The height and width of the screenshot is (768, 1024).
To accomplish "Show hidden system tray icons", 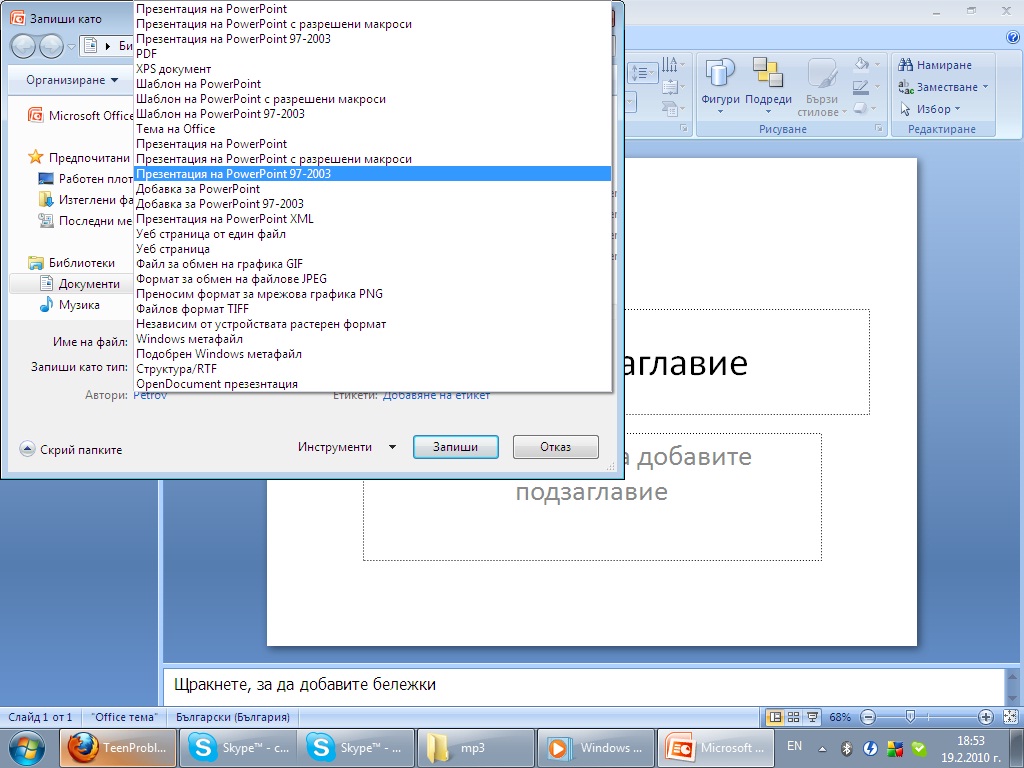I will pyautogui.click(x=822, y=748).
